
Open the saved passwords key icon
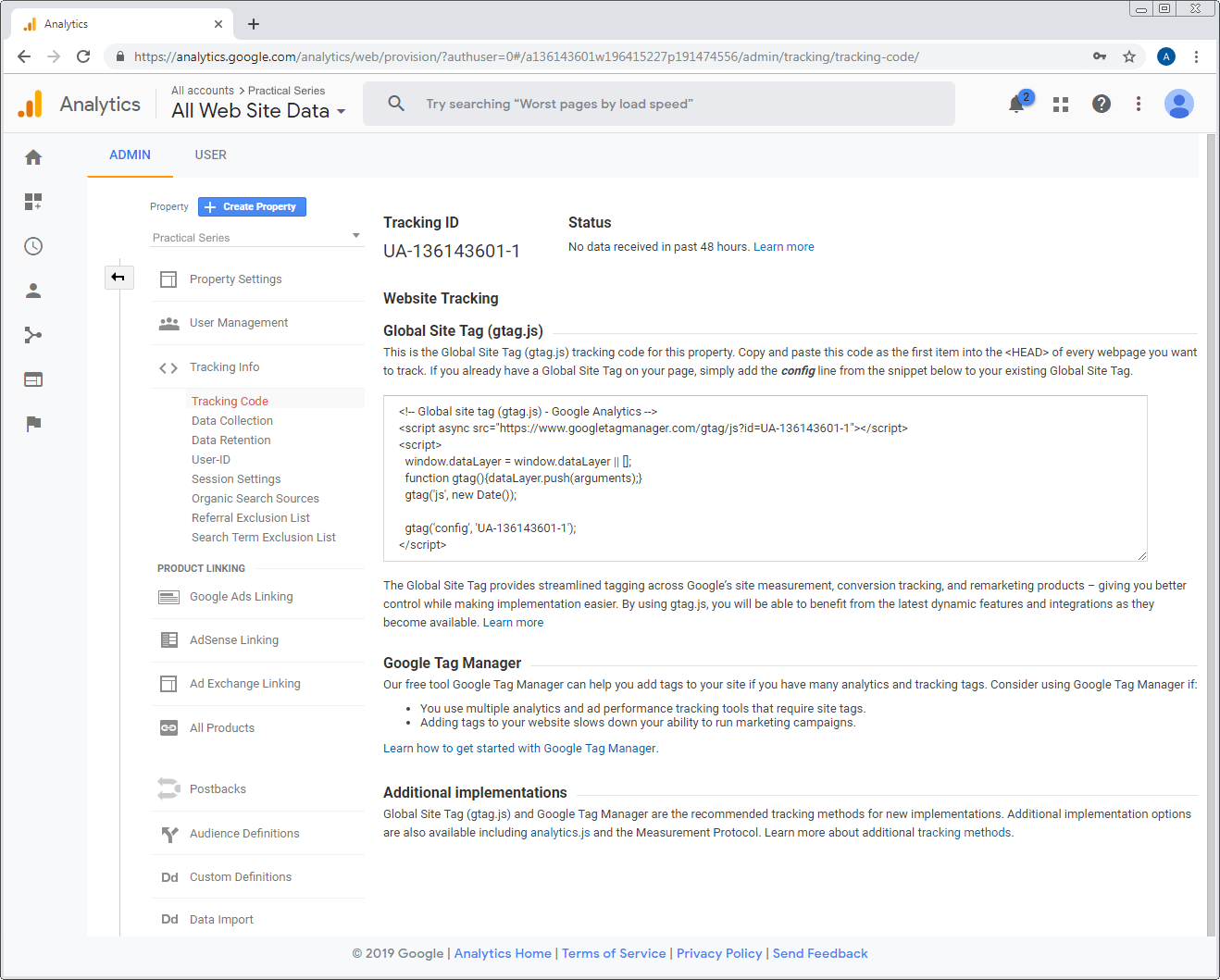pos(1100,56)
